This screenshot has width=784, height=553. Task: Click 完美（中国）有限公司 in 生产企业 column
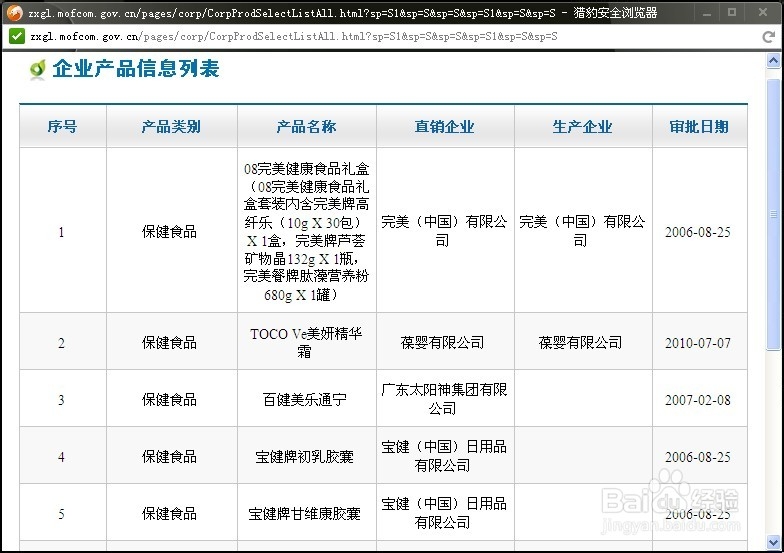(x=582, y=230)
